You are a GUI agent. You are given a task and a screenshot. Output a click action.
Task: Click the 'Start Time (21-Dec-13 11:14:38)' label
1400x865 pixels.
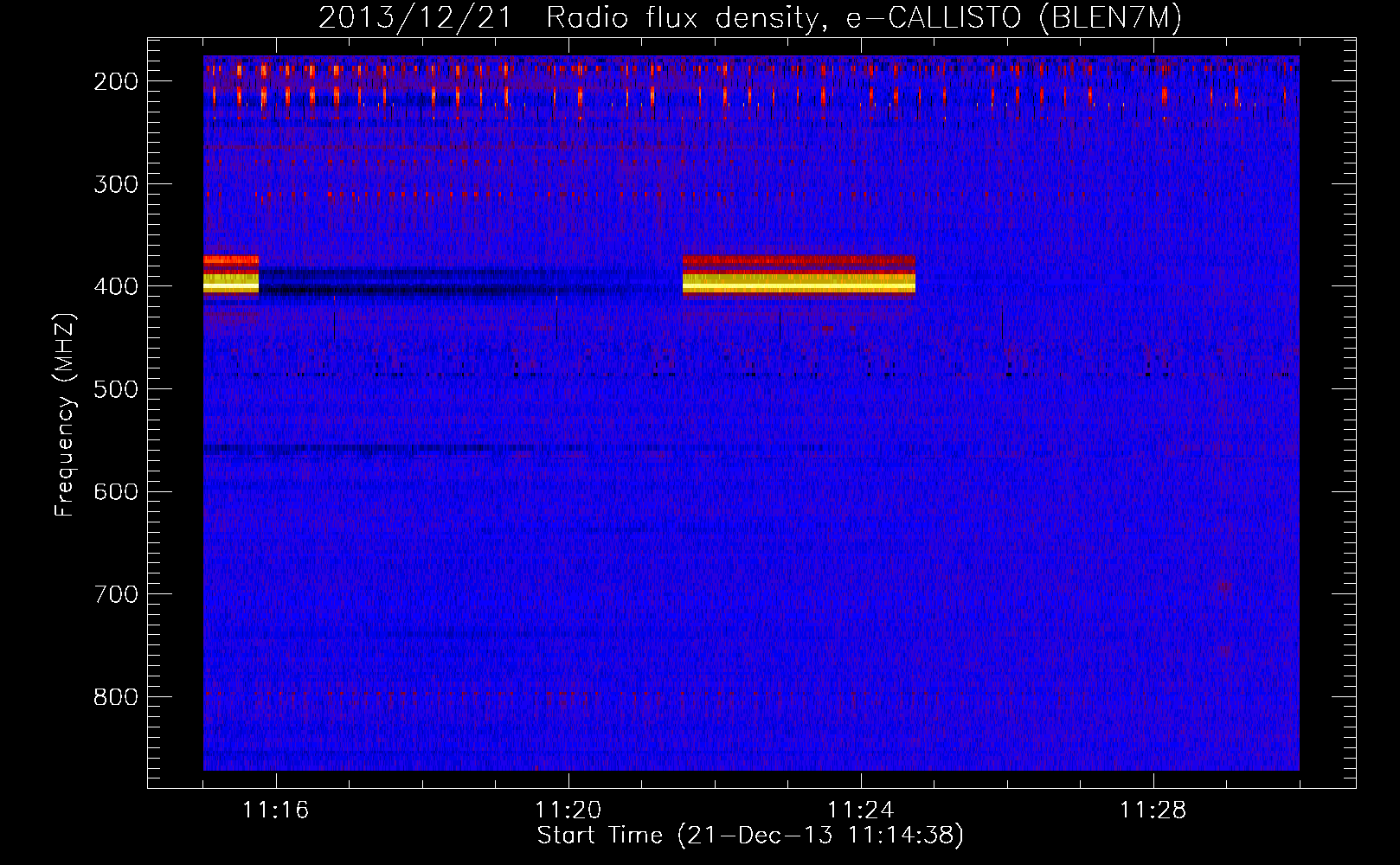[x=750, y=836]
